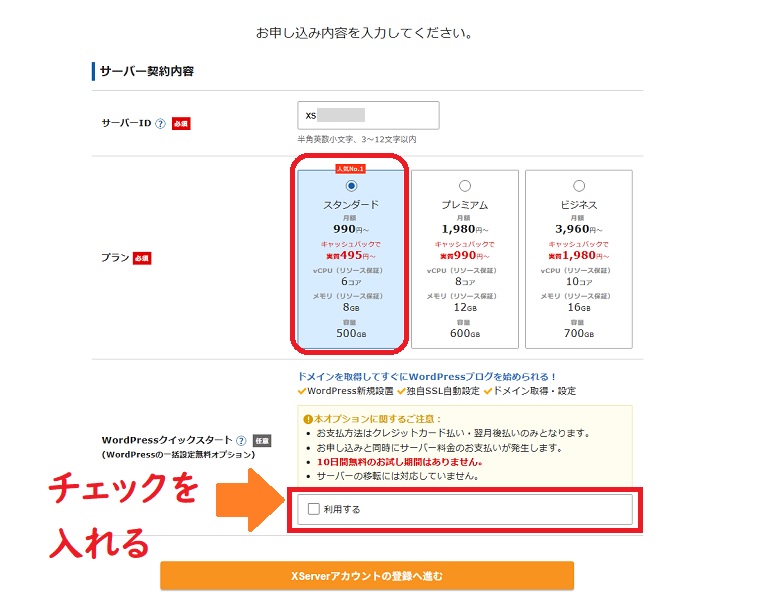Click the 半角英数小文字、3〜12文字以内 hint text

click(357, 139)
